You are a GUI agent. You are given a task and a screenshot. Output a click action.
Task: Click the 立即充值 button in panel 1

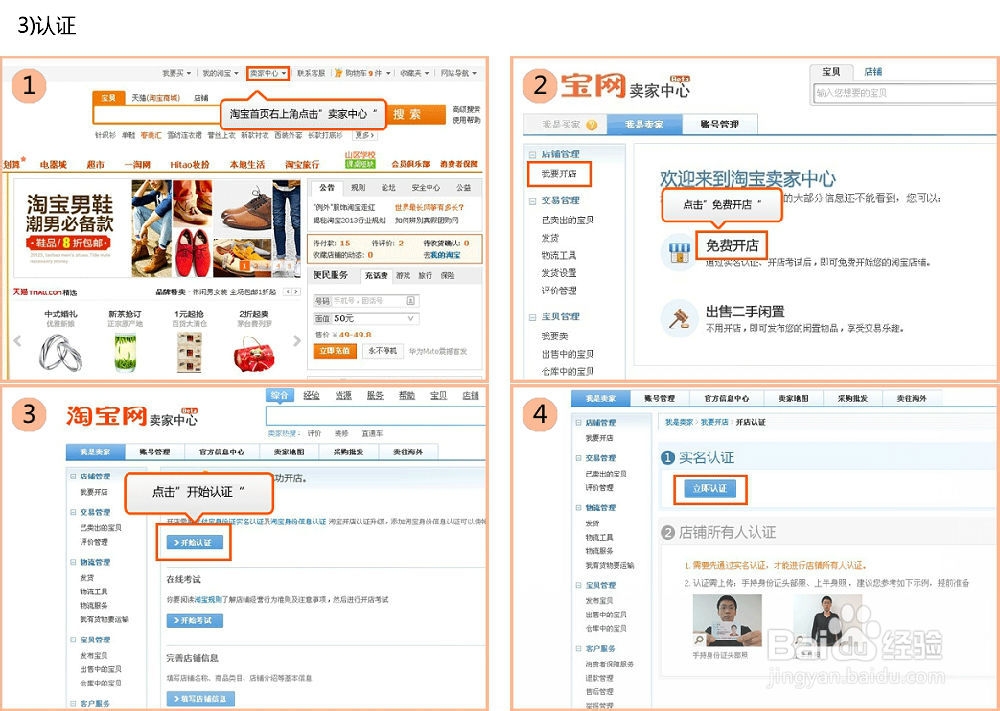[x=335, y=351]
